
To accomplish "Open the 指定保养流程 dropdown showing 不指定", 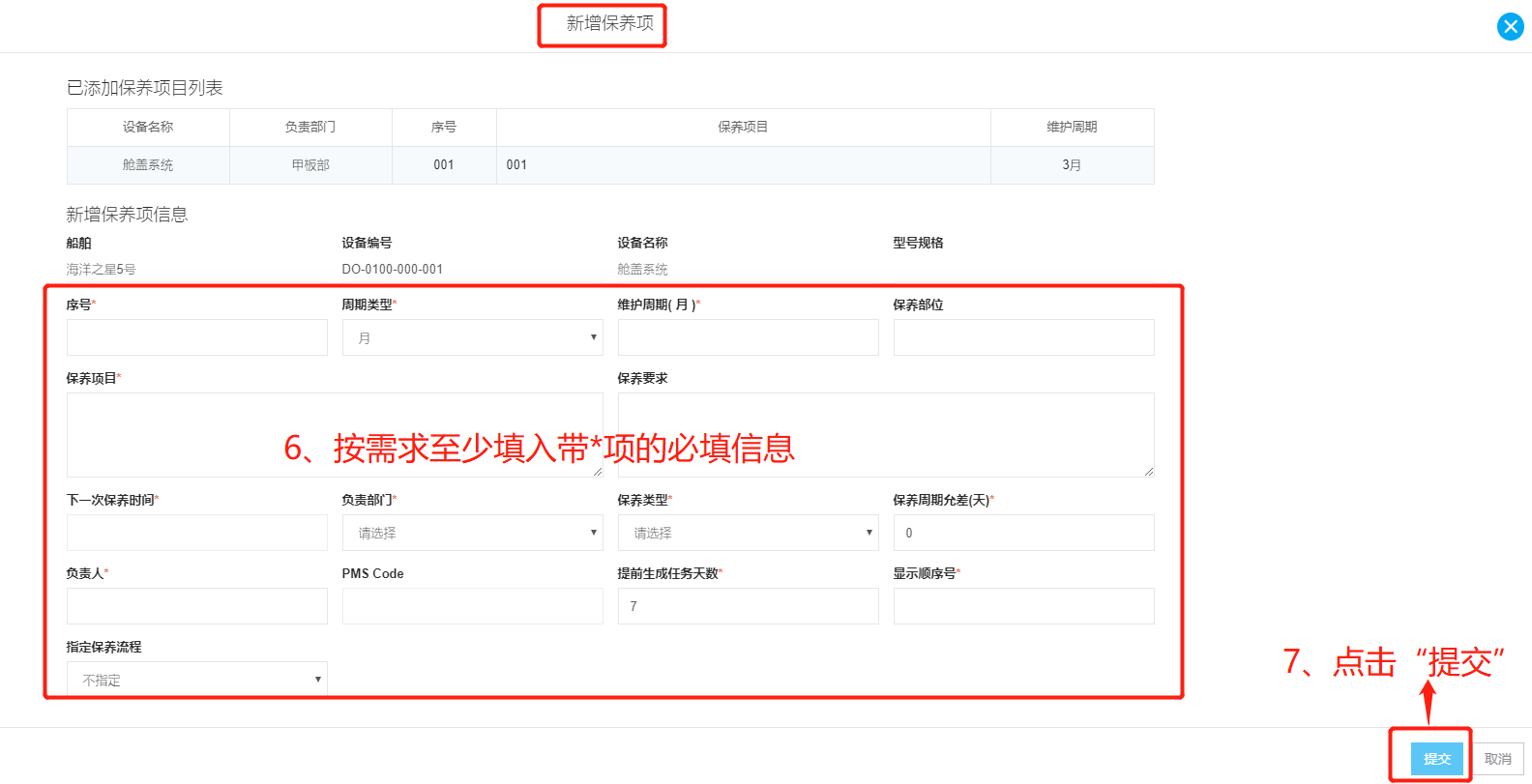I will (197, 680).
